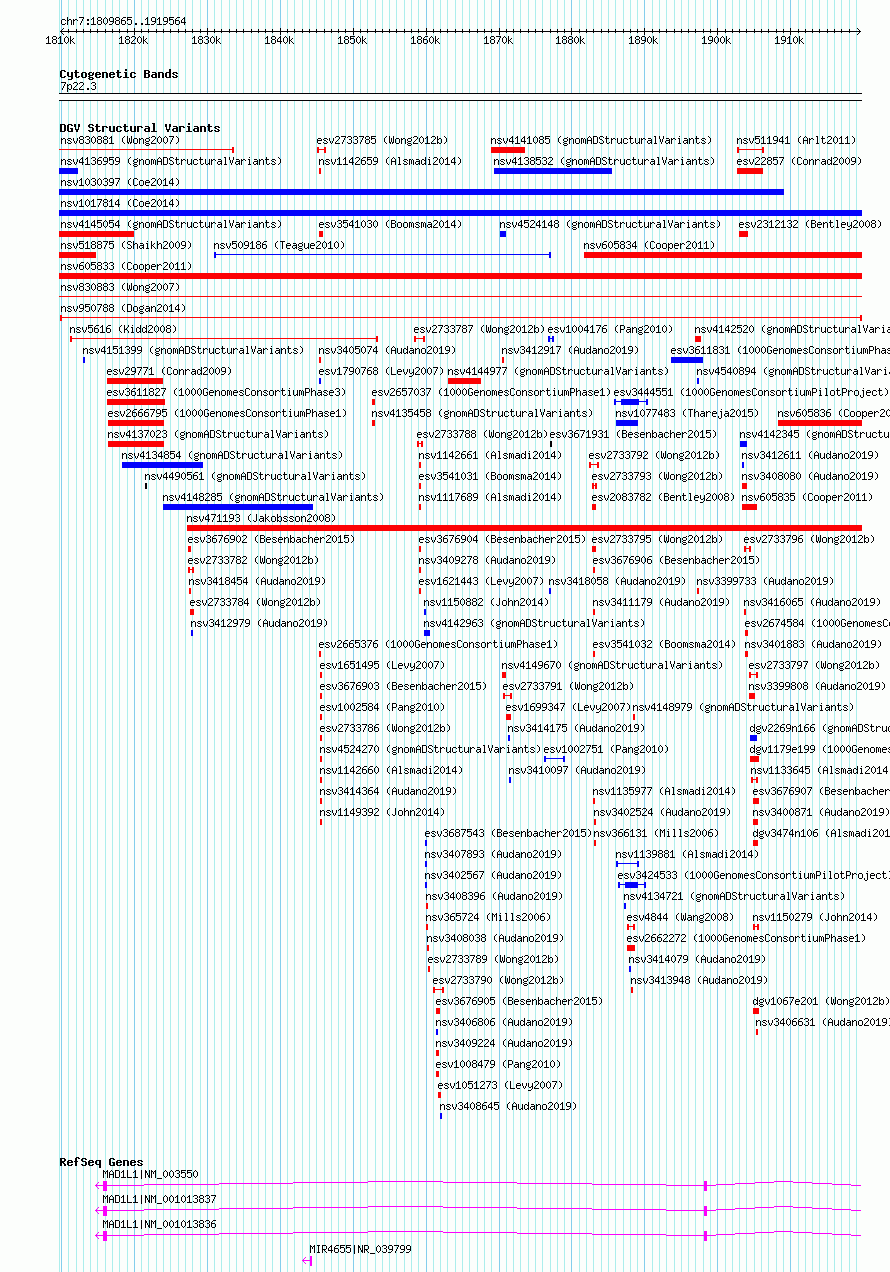Click nsv4145054 (gnomADStructuralVariants) label
The width and height of the screenshot is (890, 1272).
pos(170,224)
